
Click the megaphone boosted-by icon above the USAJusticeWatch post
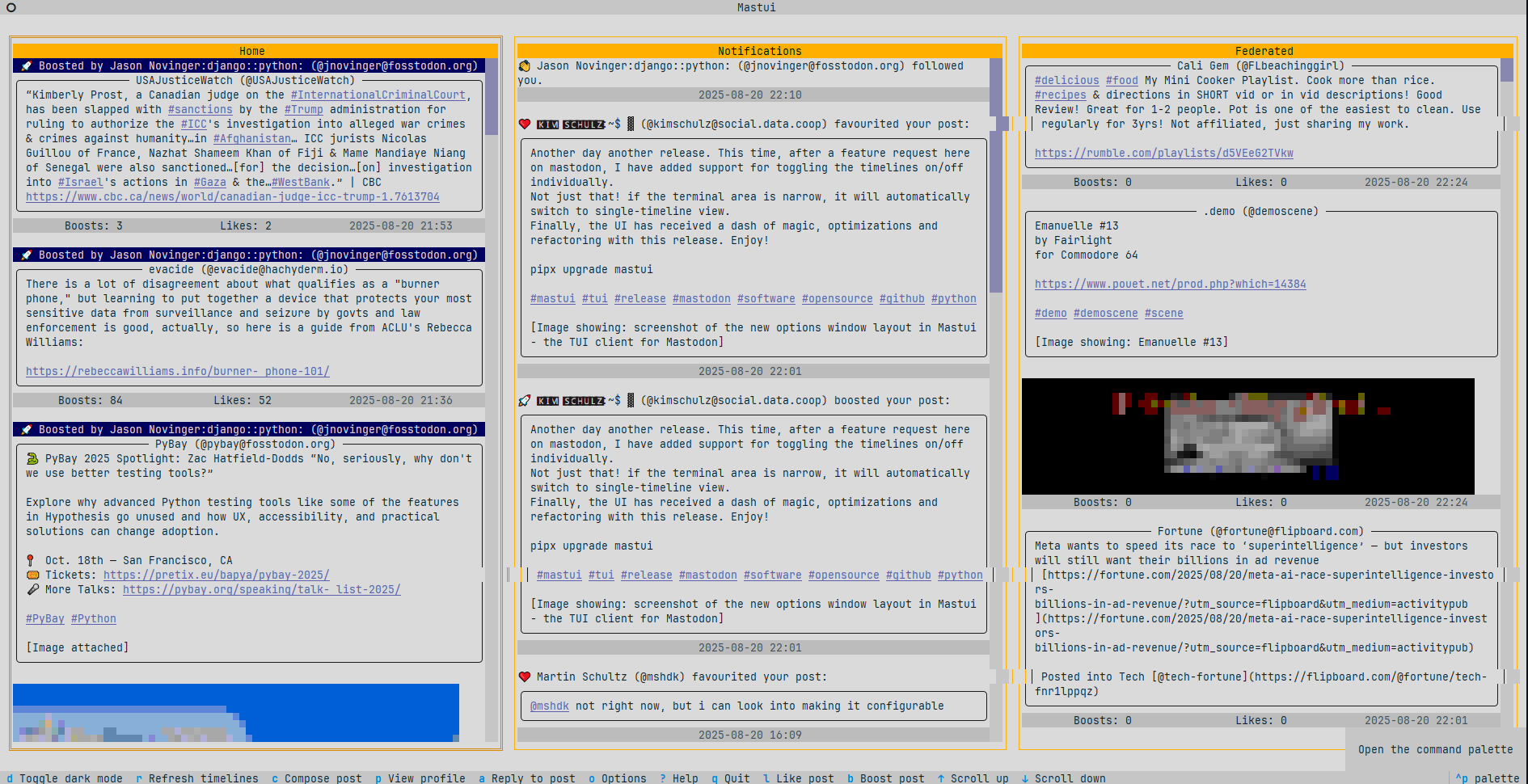27,65
